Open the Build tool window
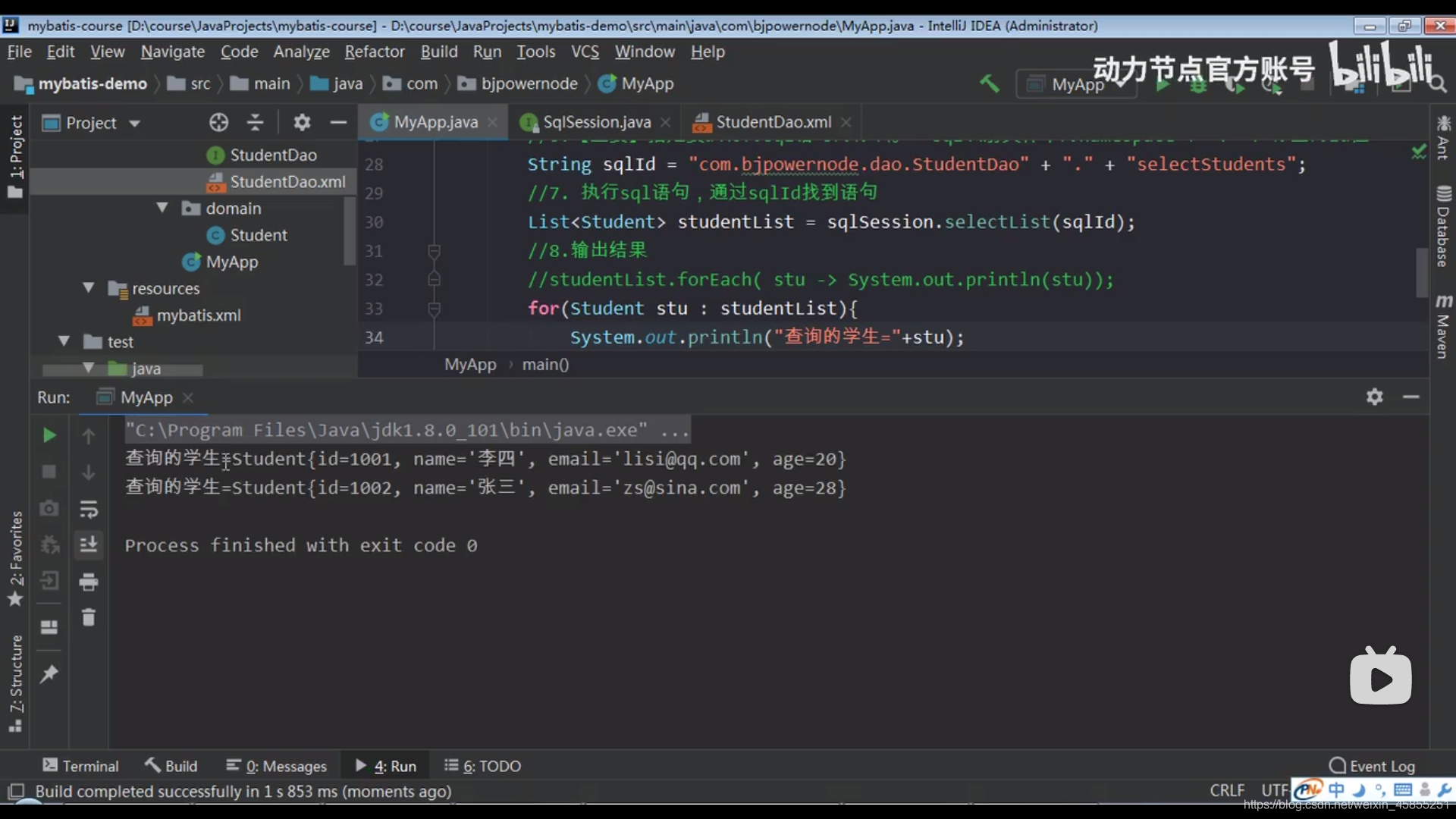This screenshot has width=1456, height=819. 171,766
